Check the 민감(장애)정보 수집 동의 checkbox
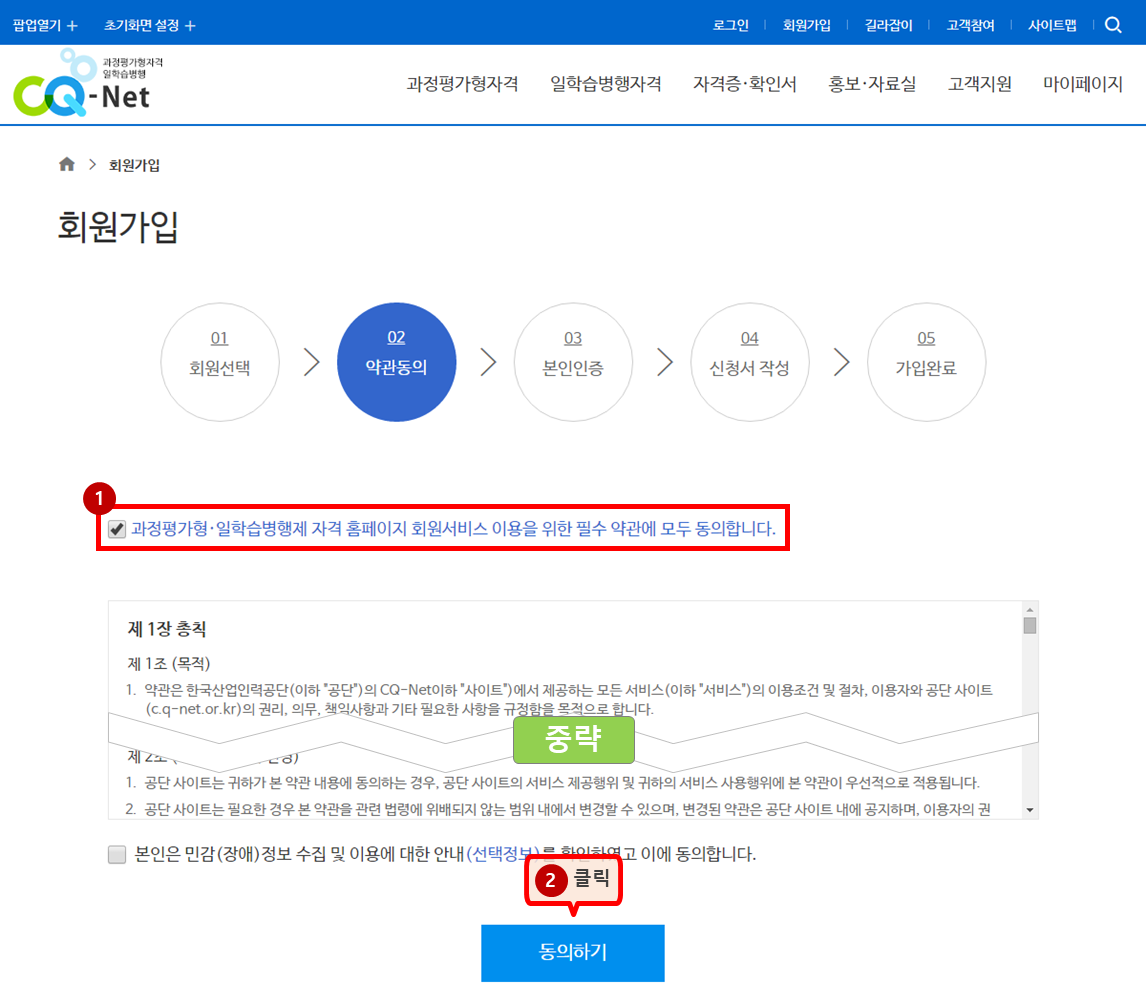Viewport: 1146px width, 1002px height. pos(117,854)
